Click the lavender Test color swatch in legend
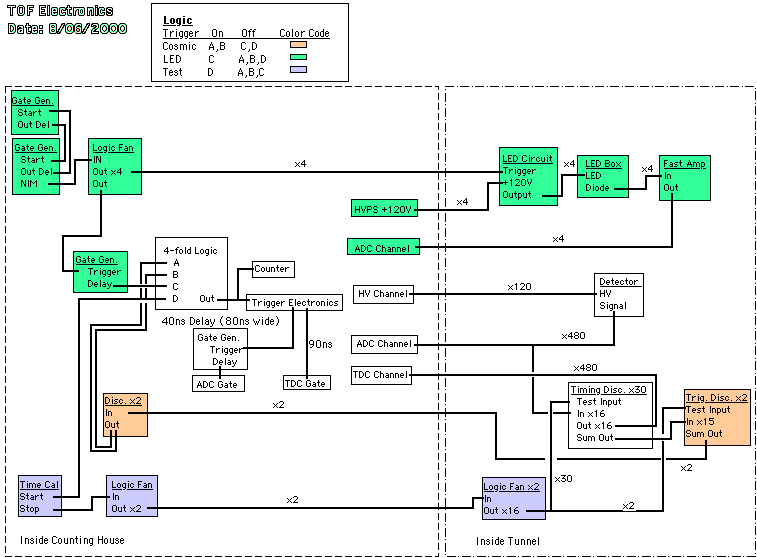 [x=298, y=70]
